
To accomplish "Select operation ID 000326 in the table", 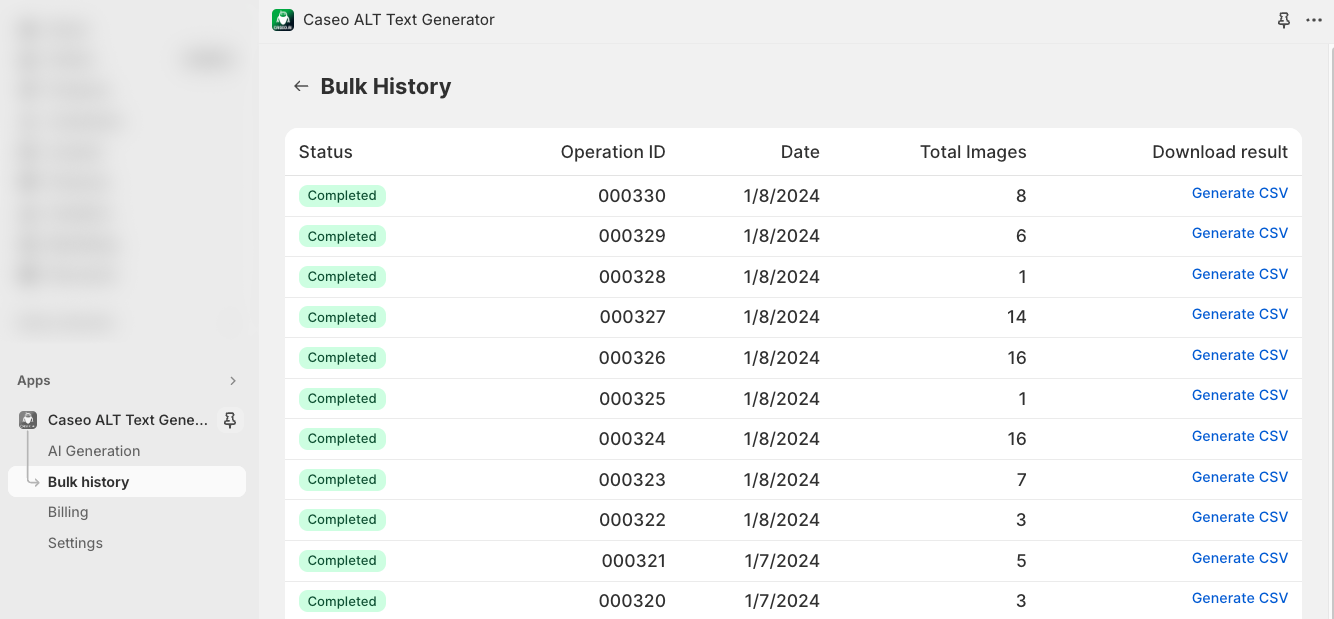I will (632, 358).
